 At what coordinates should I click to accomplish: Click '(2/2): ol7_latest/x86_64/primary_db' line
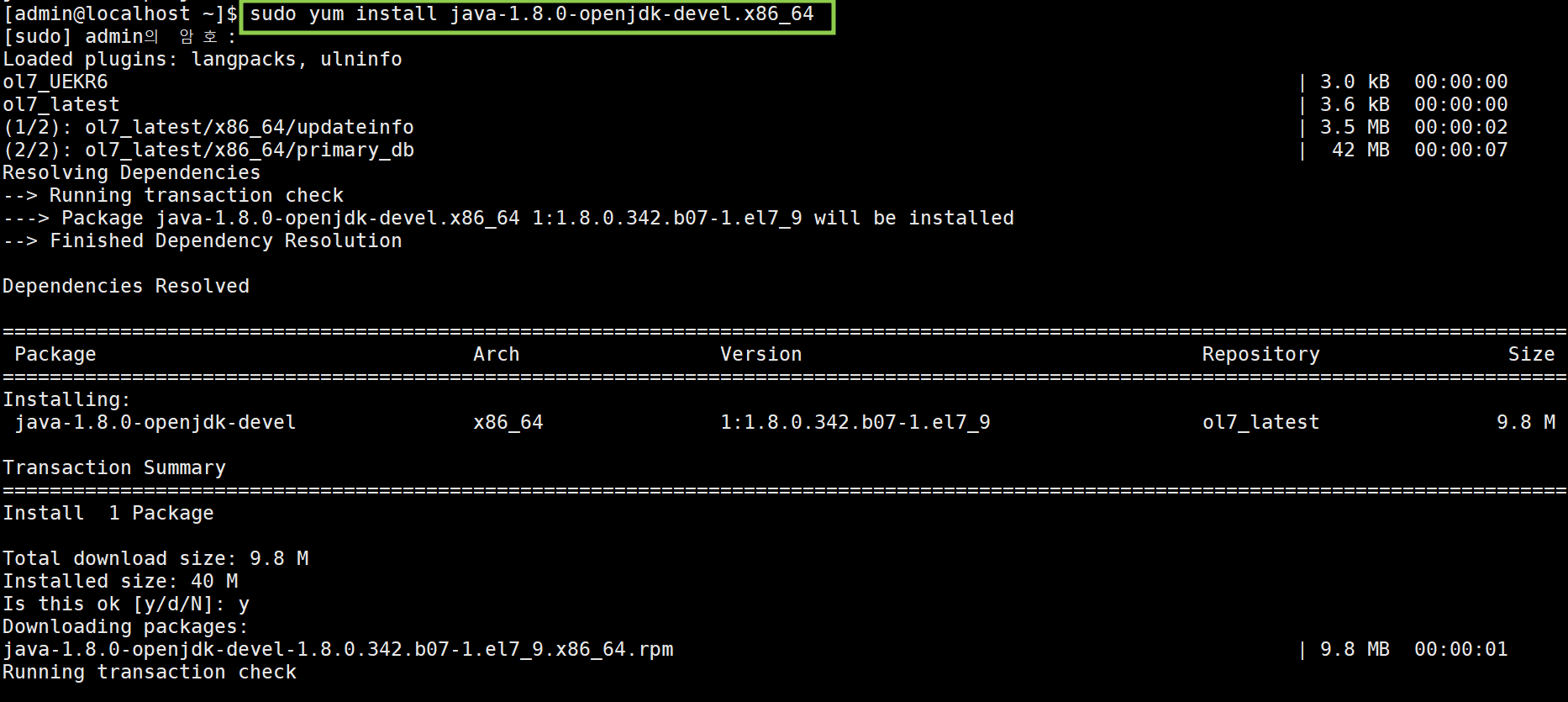coord(208,150)
